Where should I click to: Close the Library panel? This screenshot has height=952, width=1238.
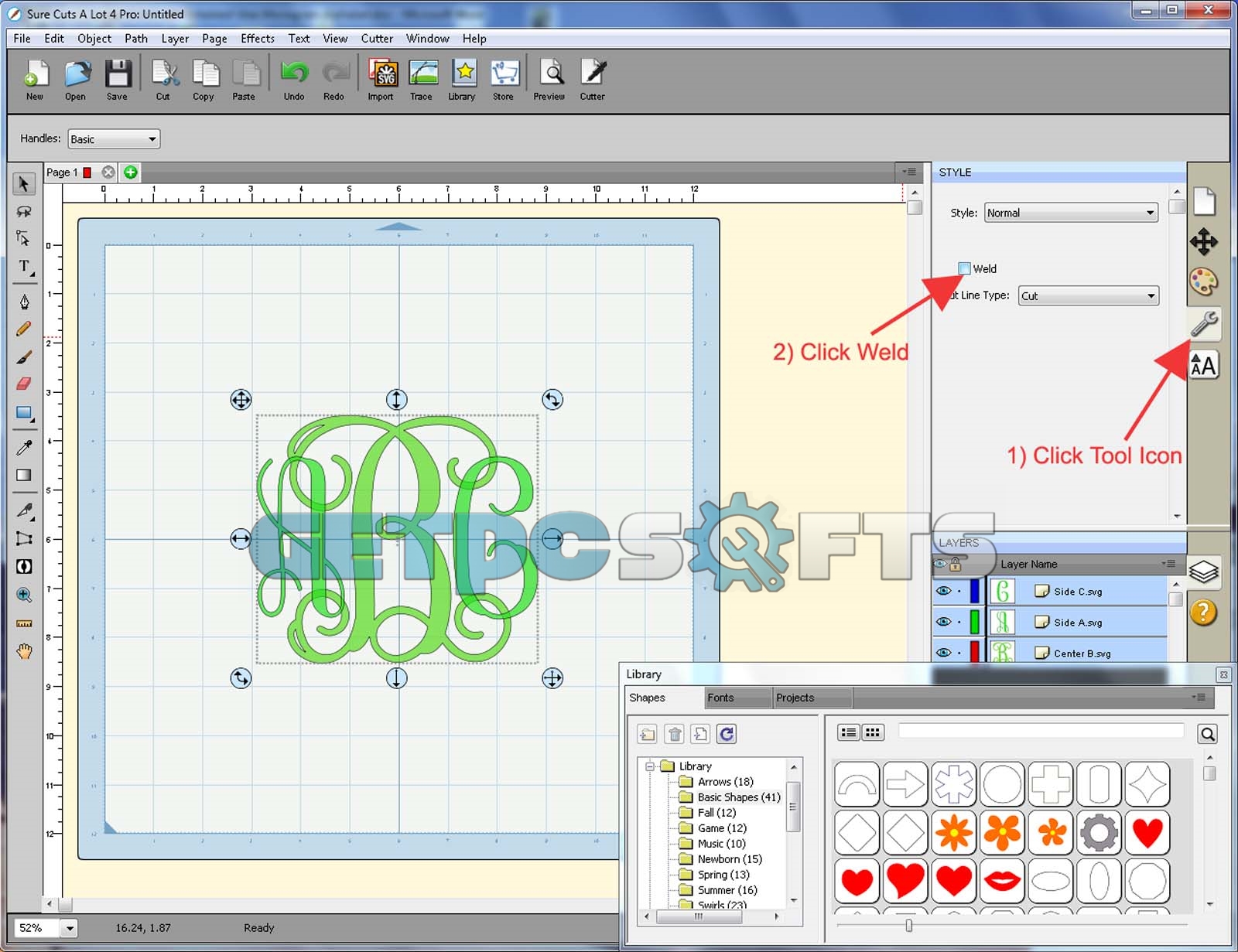click(x=1223, y=674)
